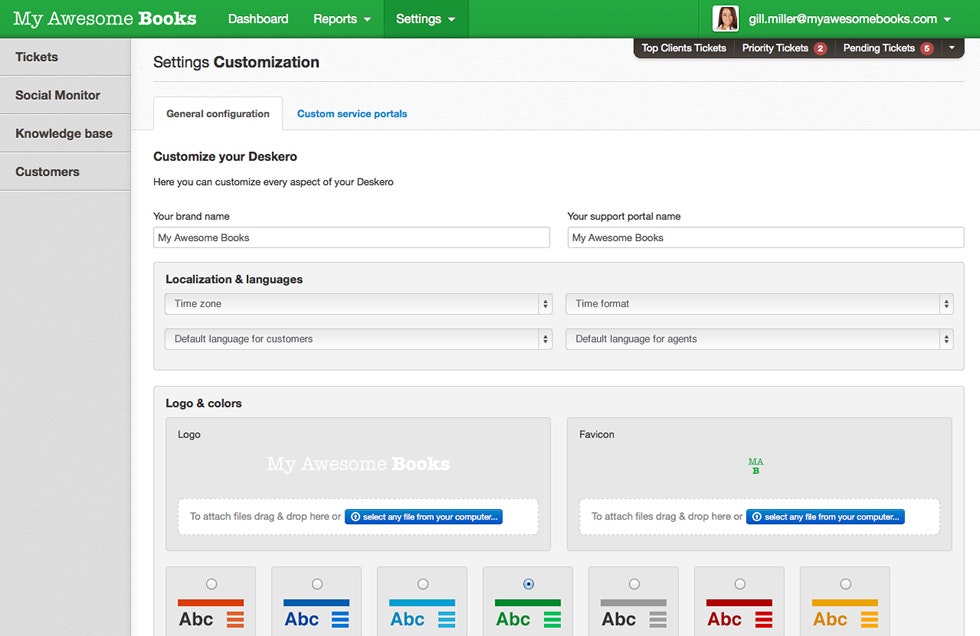Click the Priority Tickets count badge 2
The image size is (980, 636).
[x=820, y=48]
